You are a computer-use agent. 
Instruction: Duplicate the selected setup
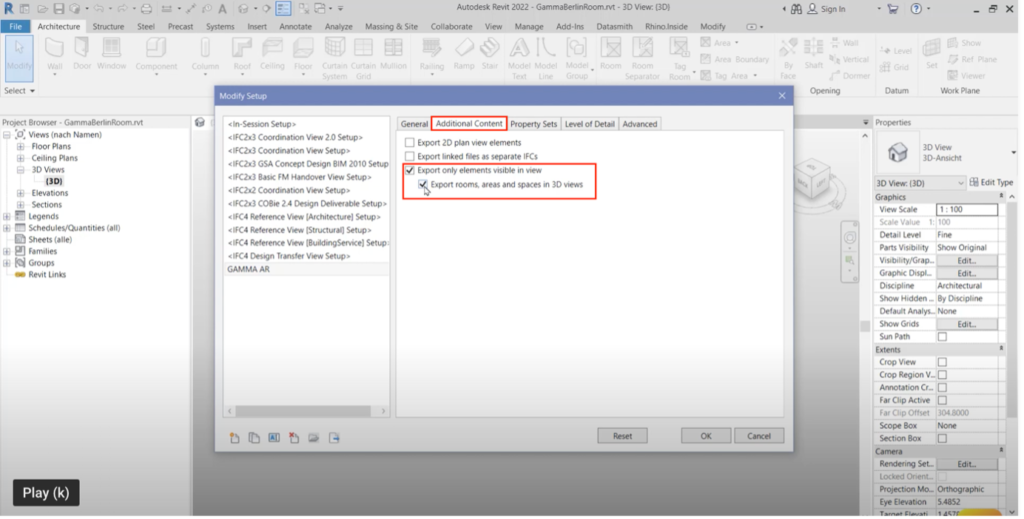coord(254,438)
